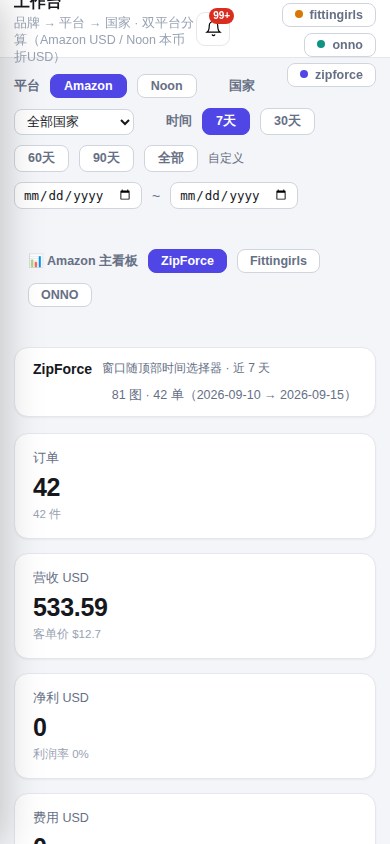
Task: Switch to the Fittingirls brand tab
Action: (x=278, y=261)
